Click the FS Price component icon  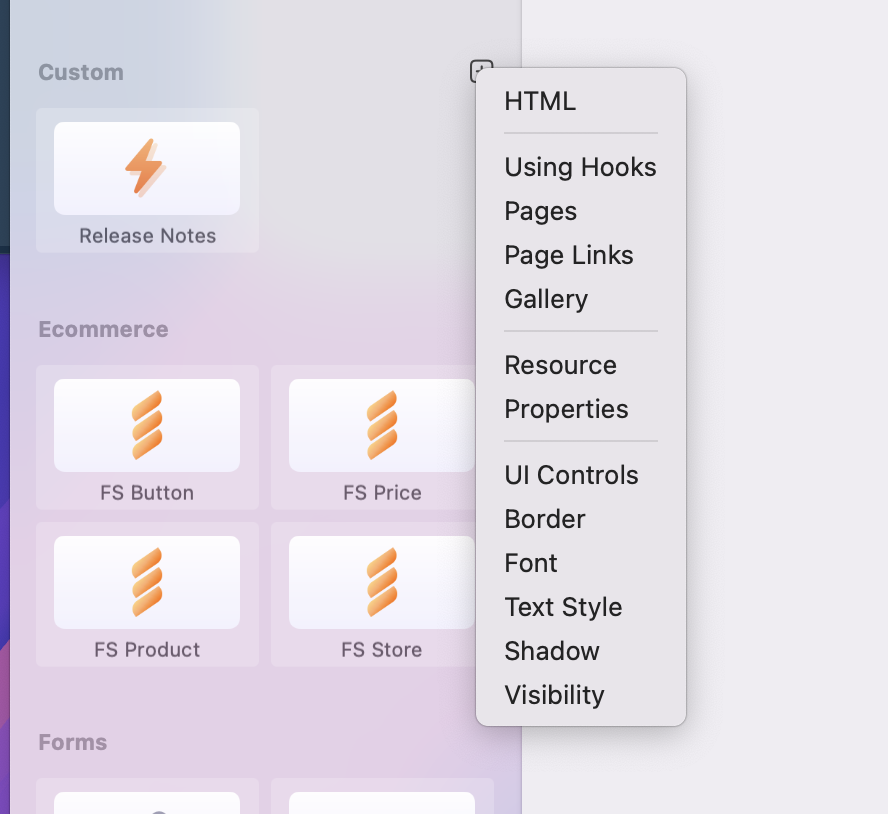(x=381, y=425)
